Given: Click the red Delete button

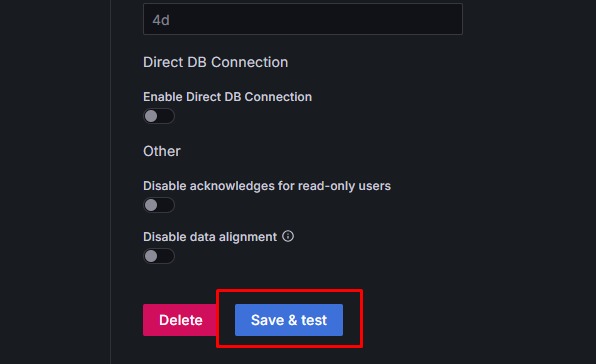Looking at the screenshot, I should click(180, 320).
